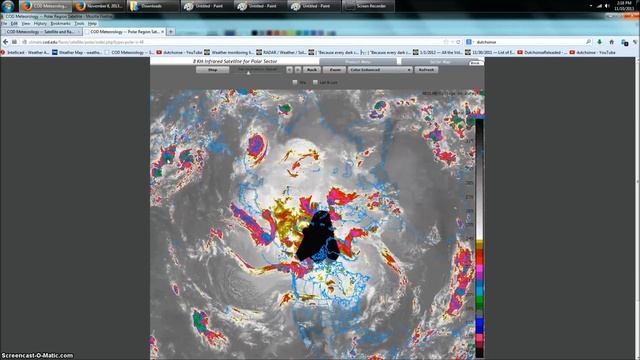This screenshot has width=640, height=360.
Task: Open the first dutchsinse YouTube bookmark
Action: click(180, 52)
